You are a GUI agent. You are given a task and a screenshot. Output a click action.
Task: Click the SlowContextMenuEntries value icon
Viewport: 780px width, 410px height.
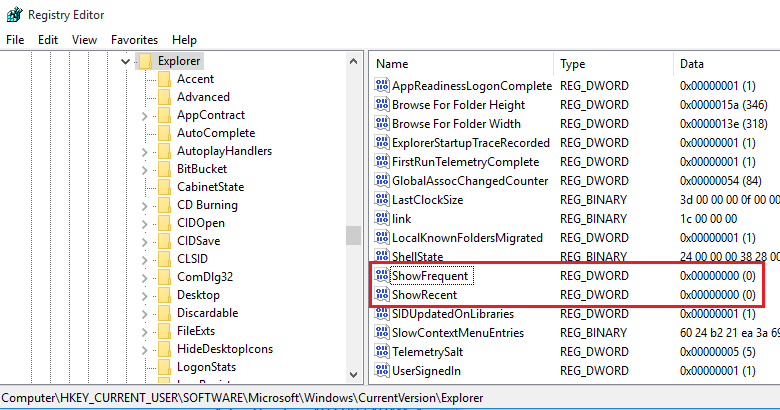[x=382, y=333]
